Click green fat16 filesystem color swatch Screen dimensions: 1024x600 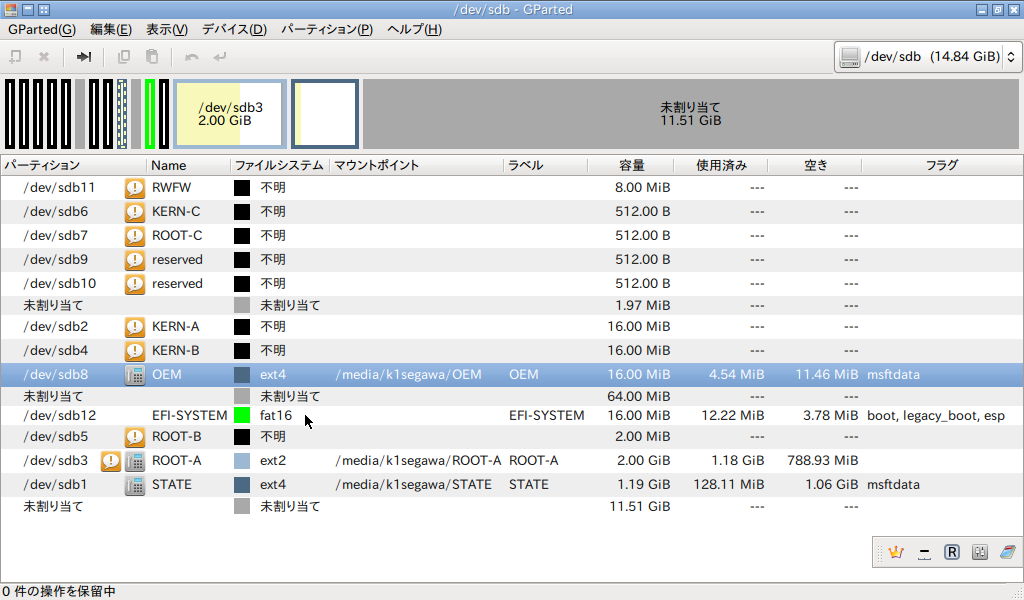pos(242,415)
